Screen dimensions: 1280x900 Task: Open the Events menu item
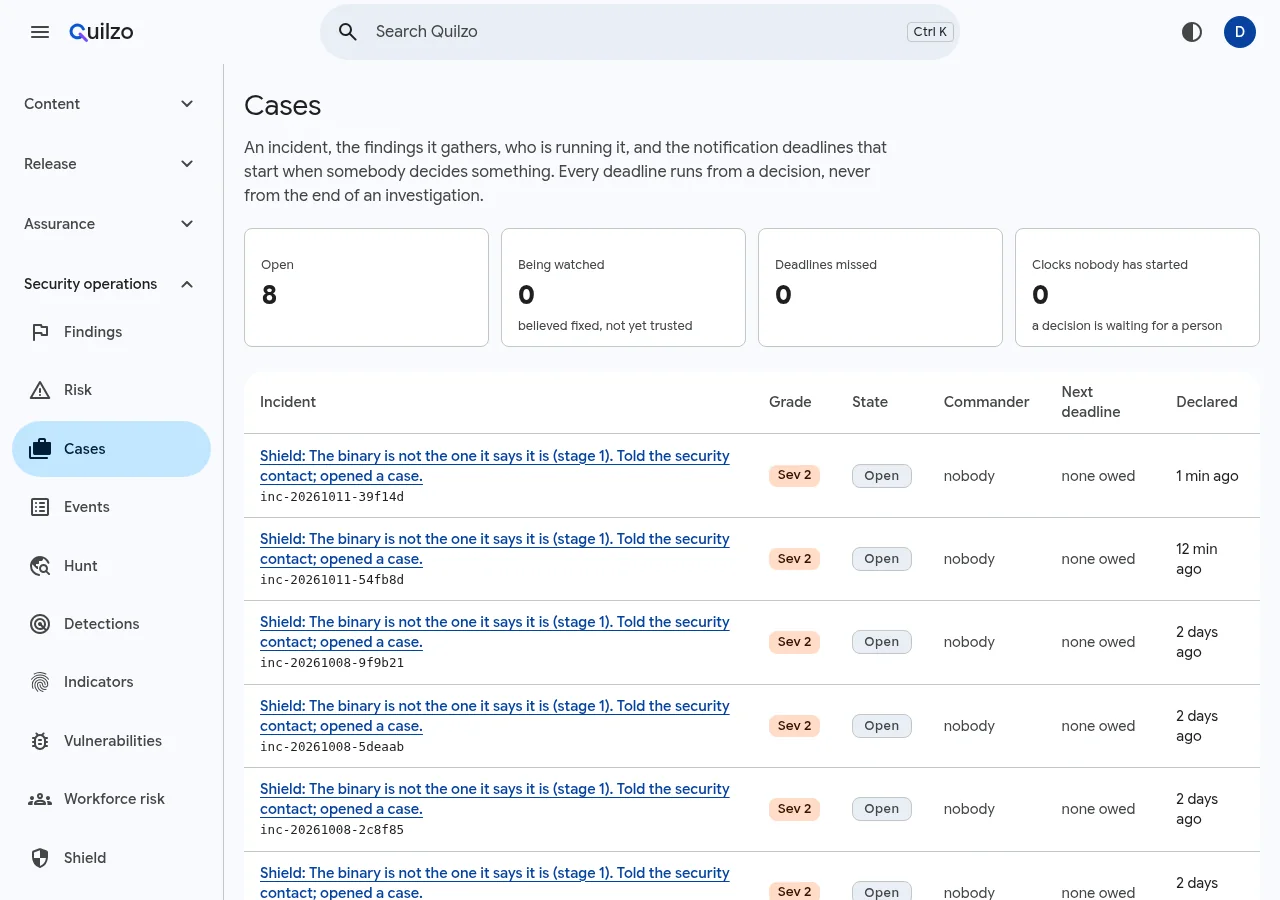point(111,507)
